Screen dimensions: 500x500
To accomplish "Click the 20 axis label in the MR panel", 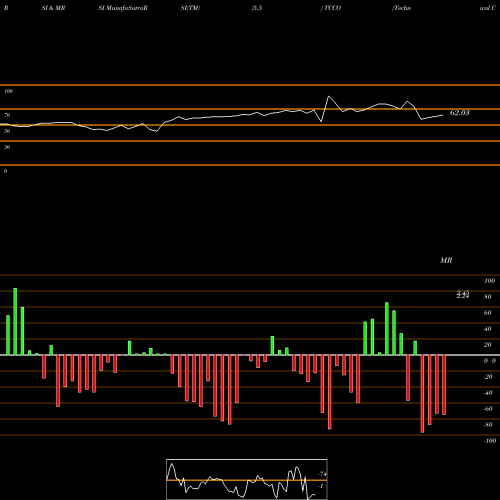I will click(x=488, y=345).
